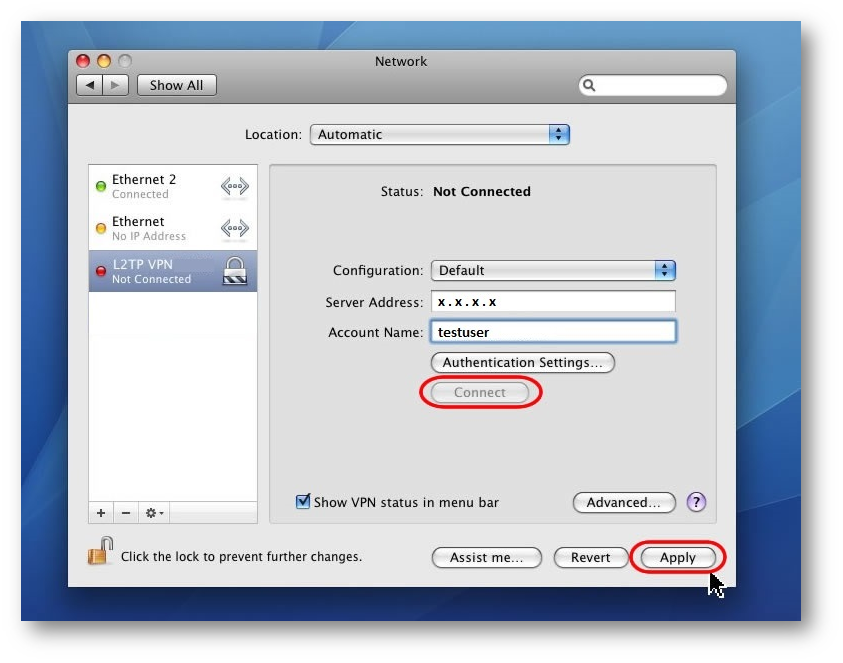Image resolution: width=843 pixels, height=663 pixels.
Task: Click the plus icon to add service
Action: point(101,513)
